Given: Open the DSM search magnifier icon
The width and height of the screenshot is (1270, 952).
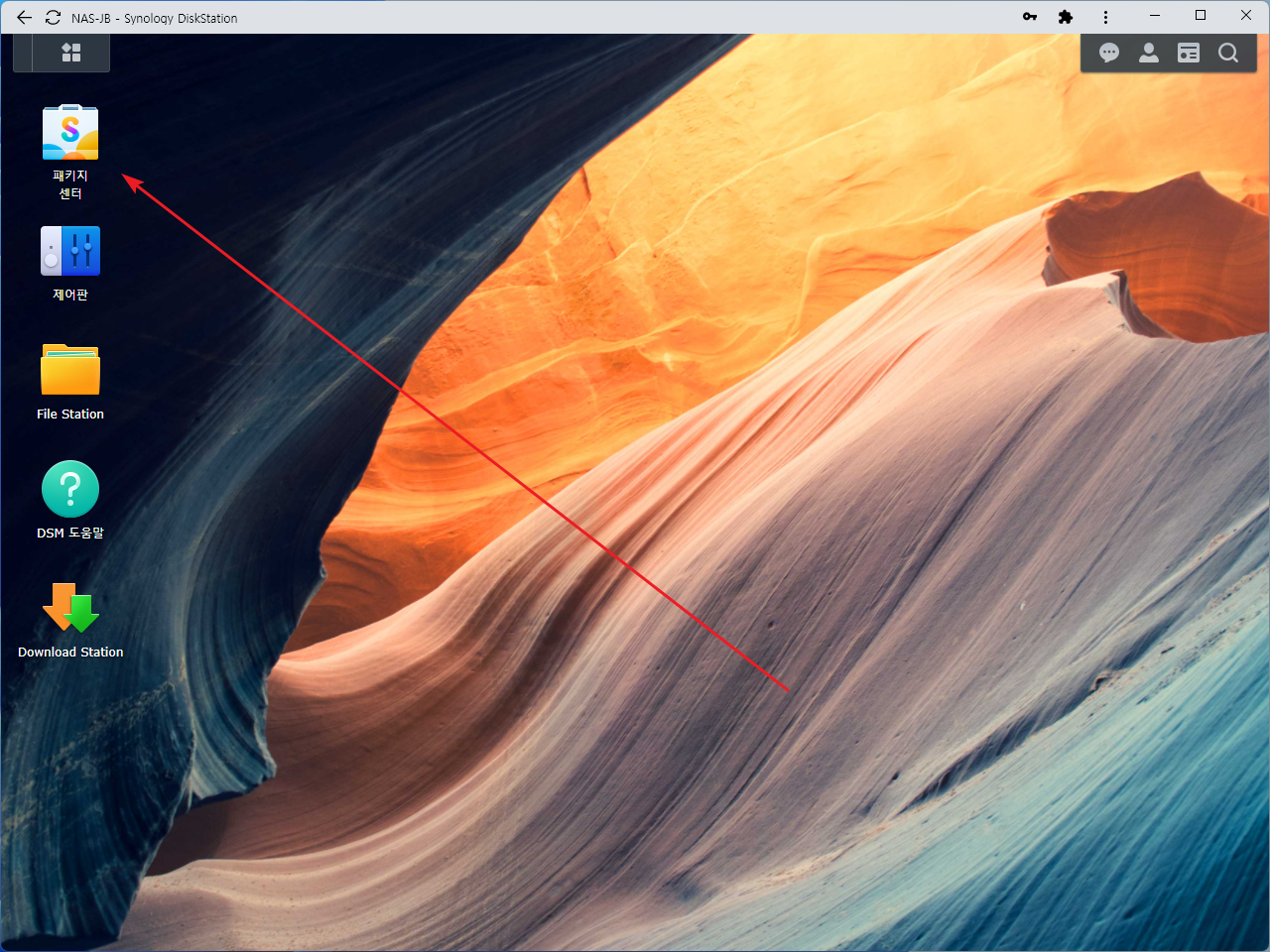Looking at the screenshot, I should point(1228,53).
